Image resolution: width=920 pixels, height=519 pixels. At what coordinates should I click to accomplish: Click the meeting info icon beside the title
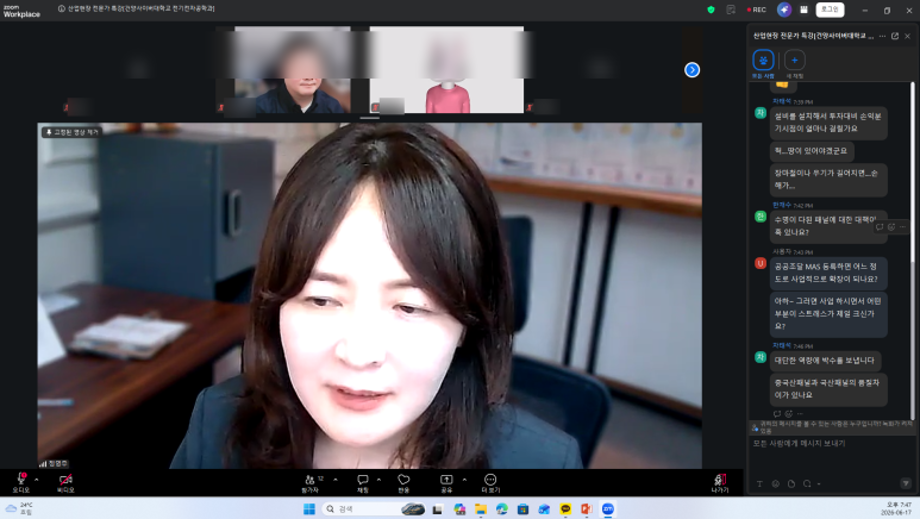[62, 9]
